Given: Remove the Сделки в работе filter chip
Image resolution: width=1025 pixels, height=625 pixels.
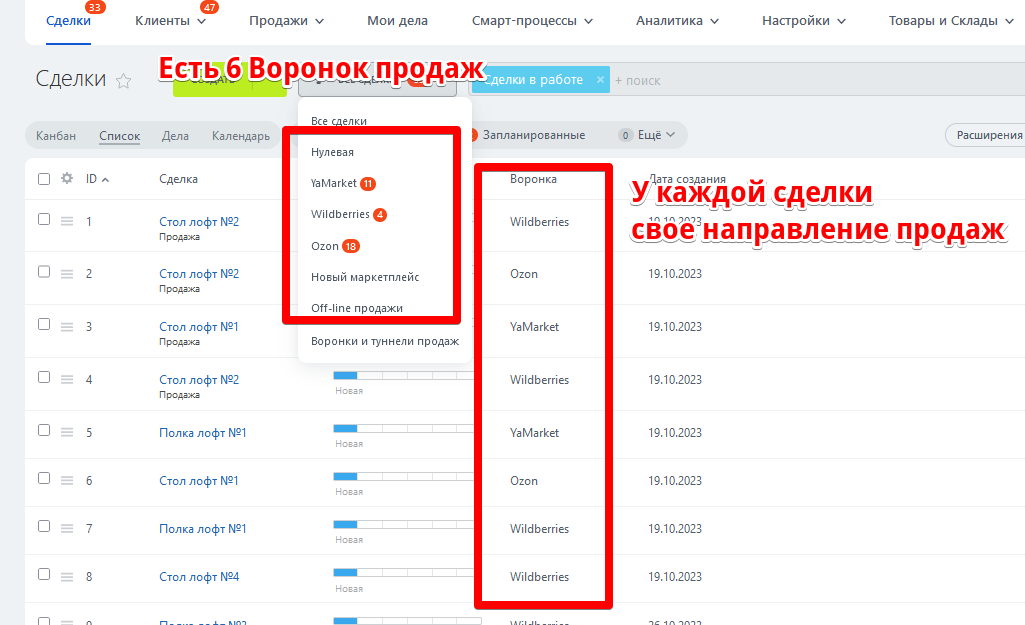Looking at the screenshot, I should 600,79.
